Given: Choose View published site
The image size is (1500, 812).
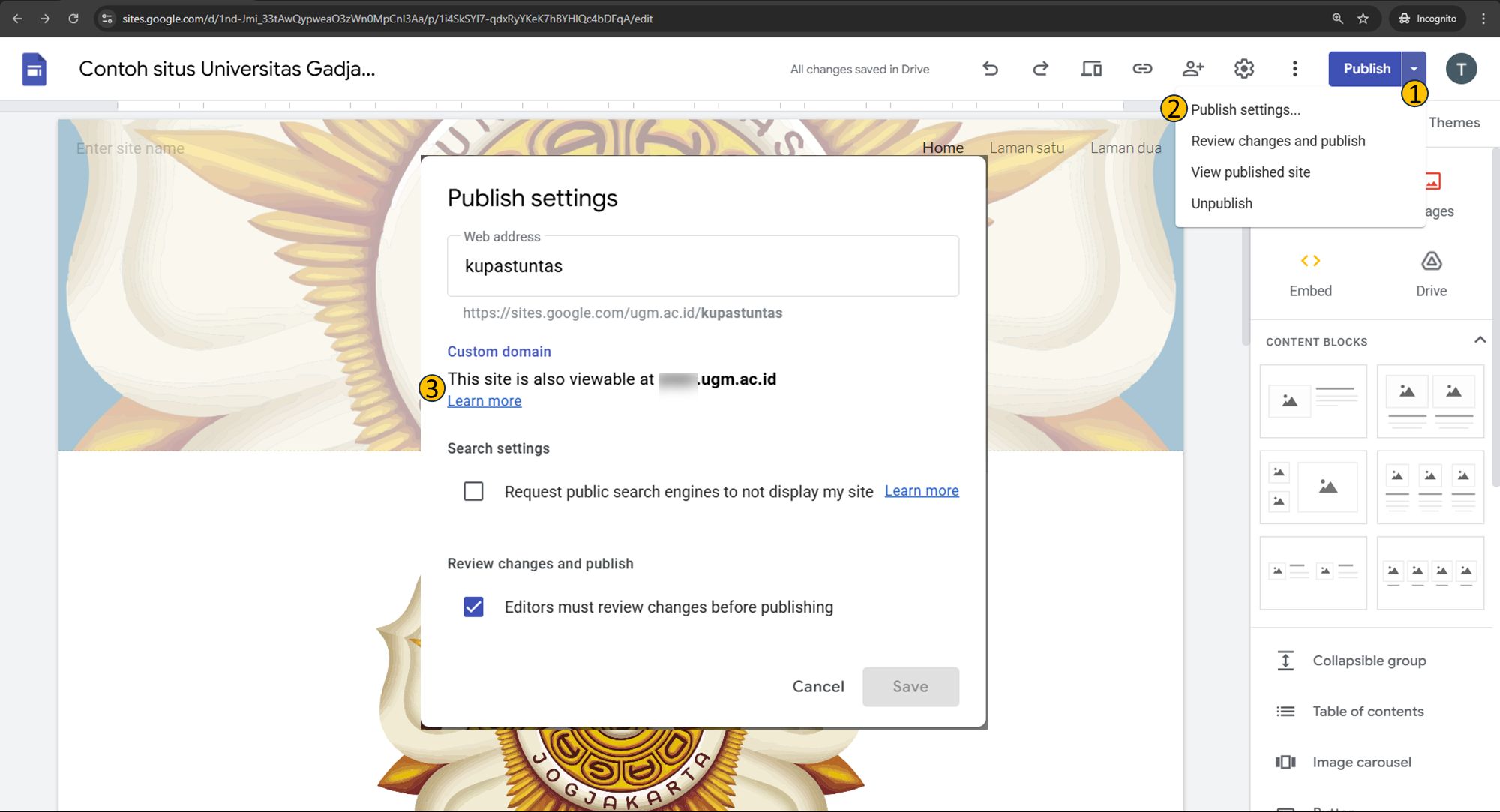Looking at the screenshot, I should coord(1250,172).
